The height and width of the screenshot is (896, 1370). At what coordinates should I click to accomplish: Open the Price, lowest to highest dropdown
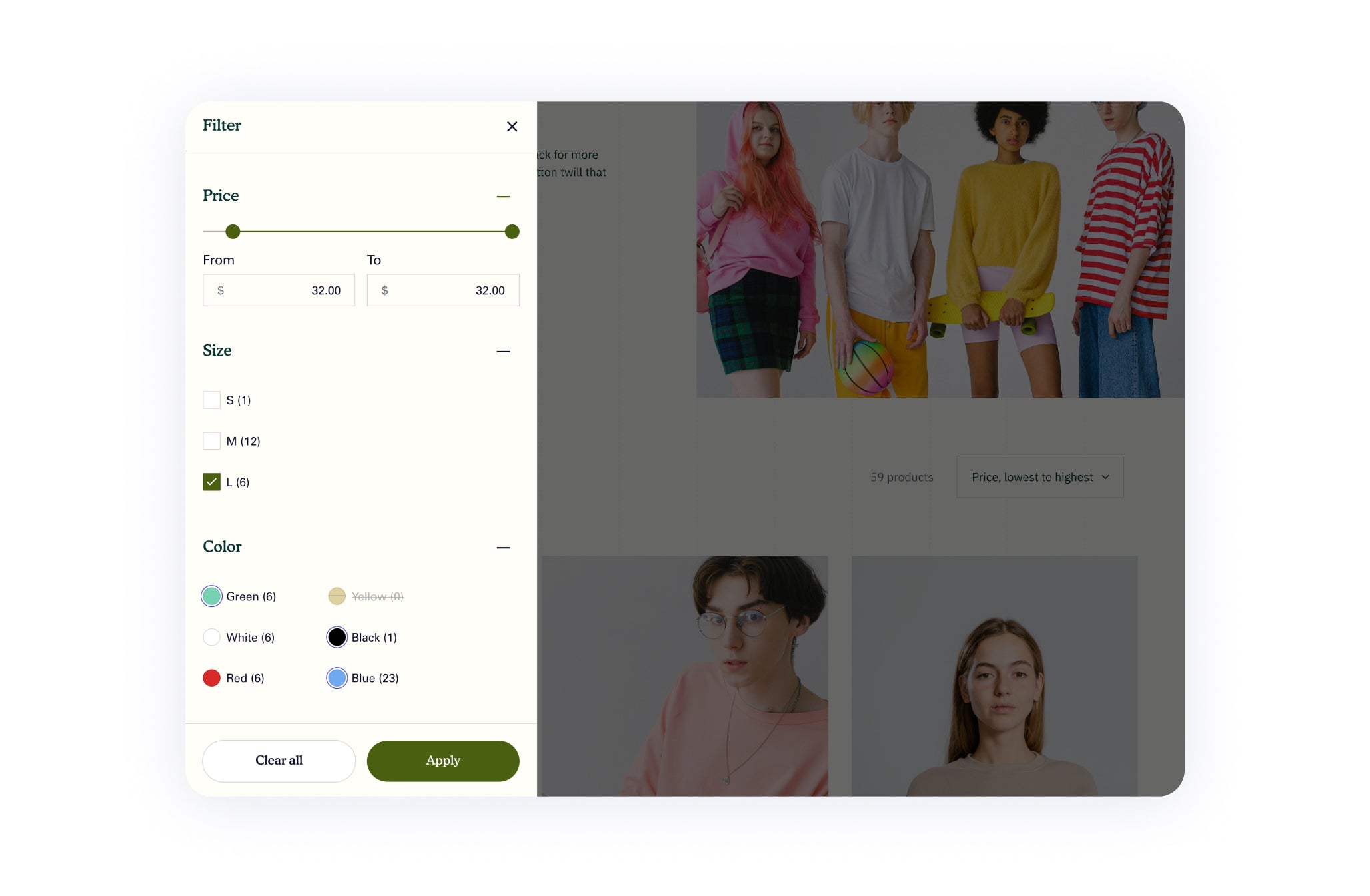coord(1039,477)
